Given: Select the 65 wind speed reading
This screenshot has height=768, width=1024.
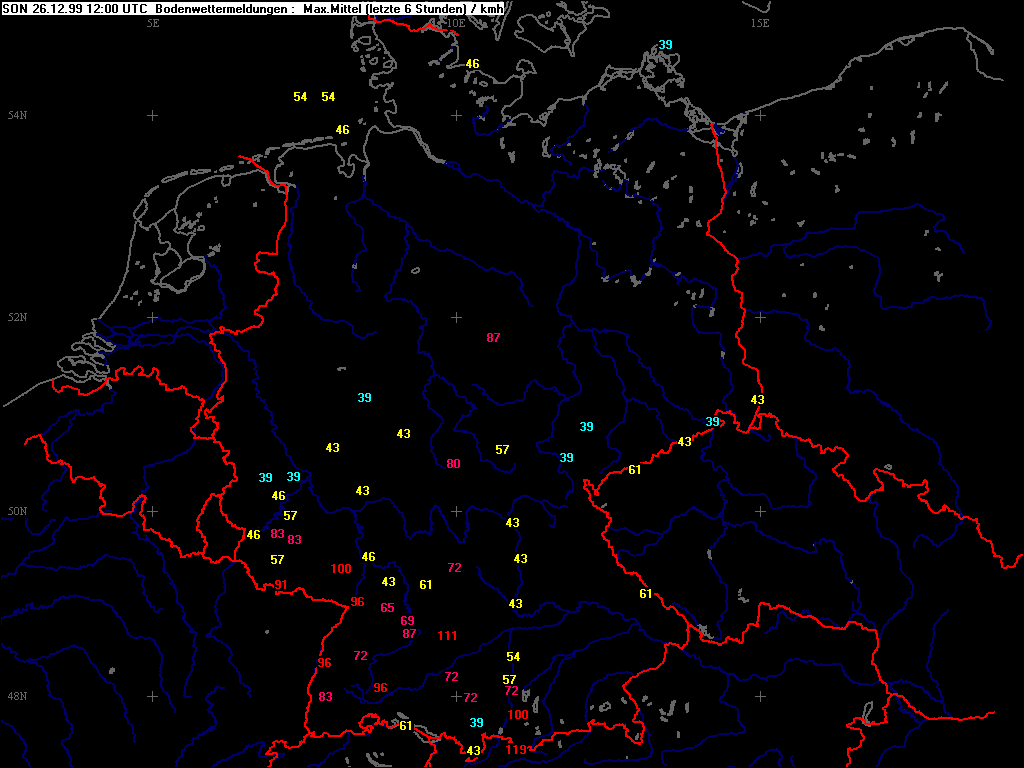Looking at the screenshot, I should (387, 608).
